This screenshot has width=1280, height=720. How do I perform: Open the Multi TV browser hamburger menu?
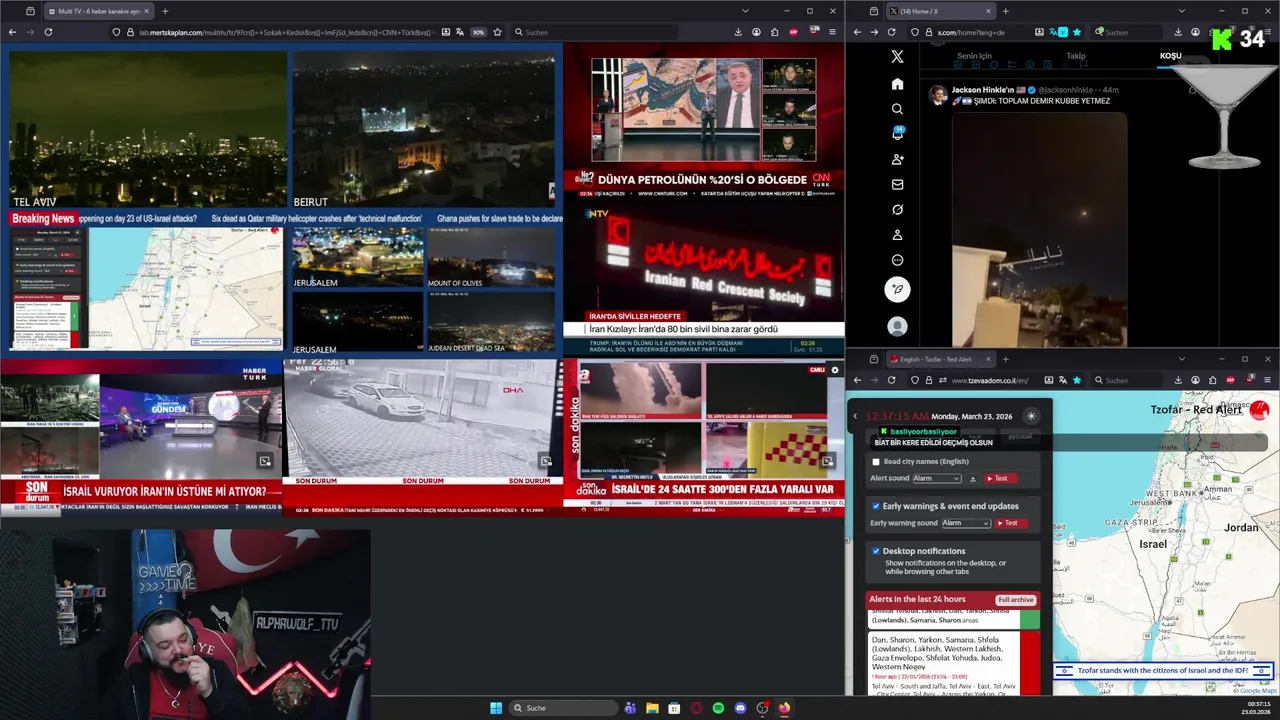click(x=832, y=32)
